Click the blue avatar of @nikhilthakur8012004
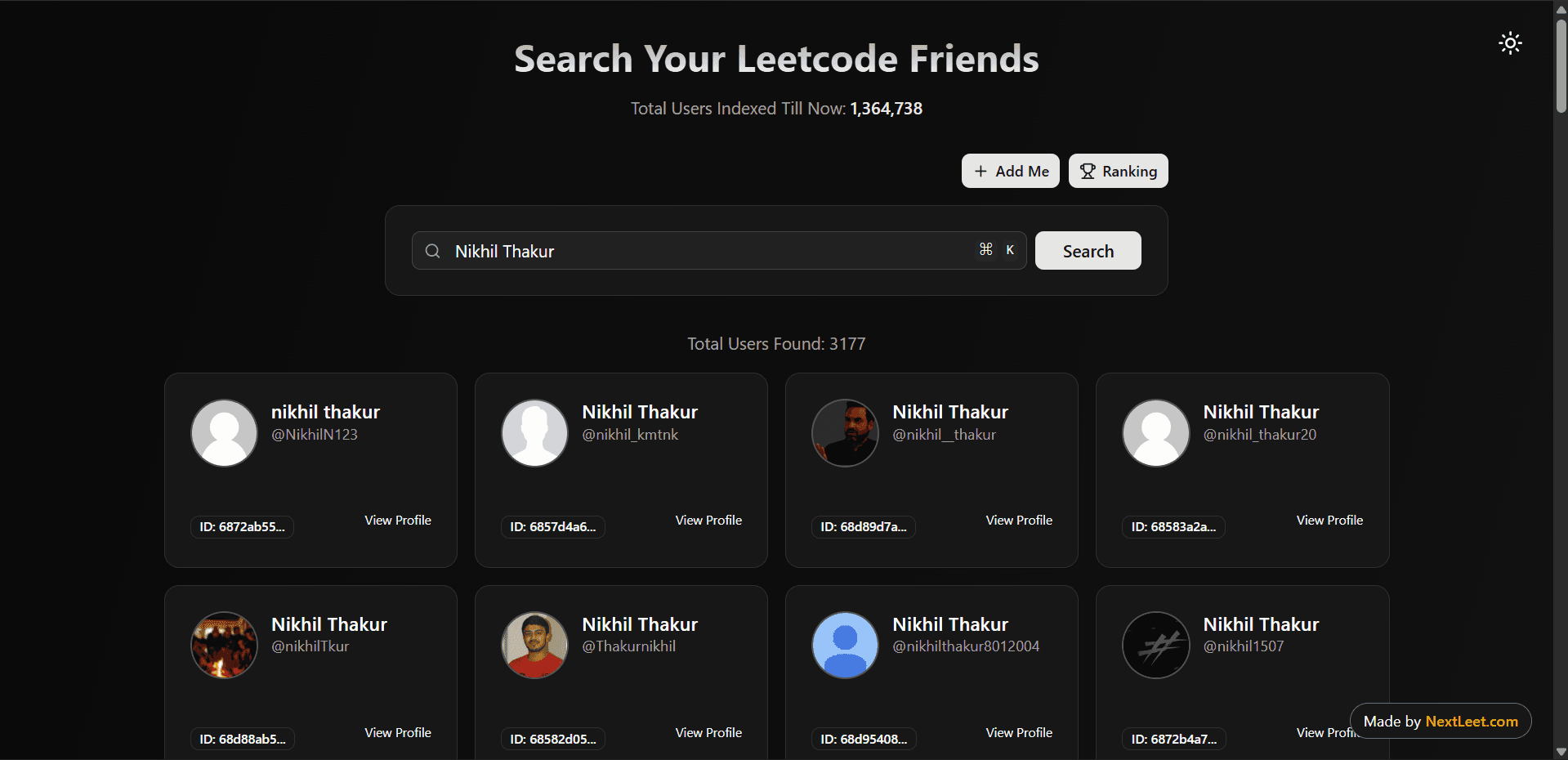Image resolution: width=1568 pixels, height=760 pixels. pos(845,645)
